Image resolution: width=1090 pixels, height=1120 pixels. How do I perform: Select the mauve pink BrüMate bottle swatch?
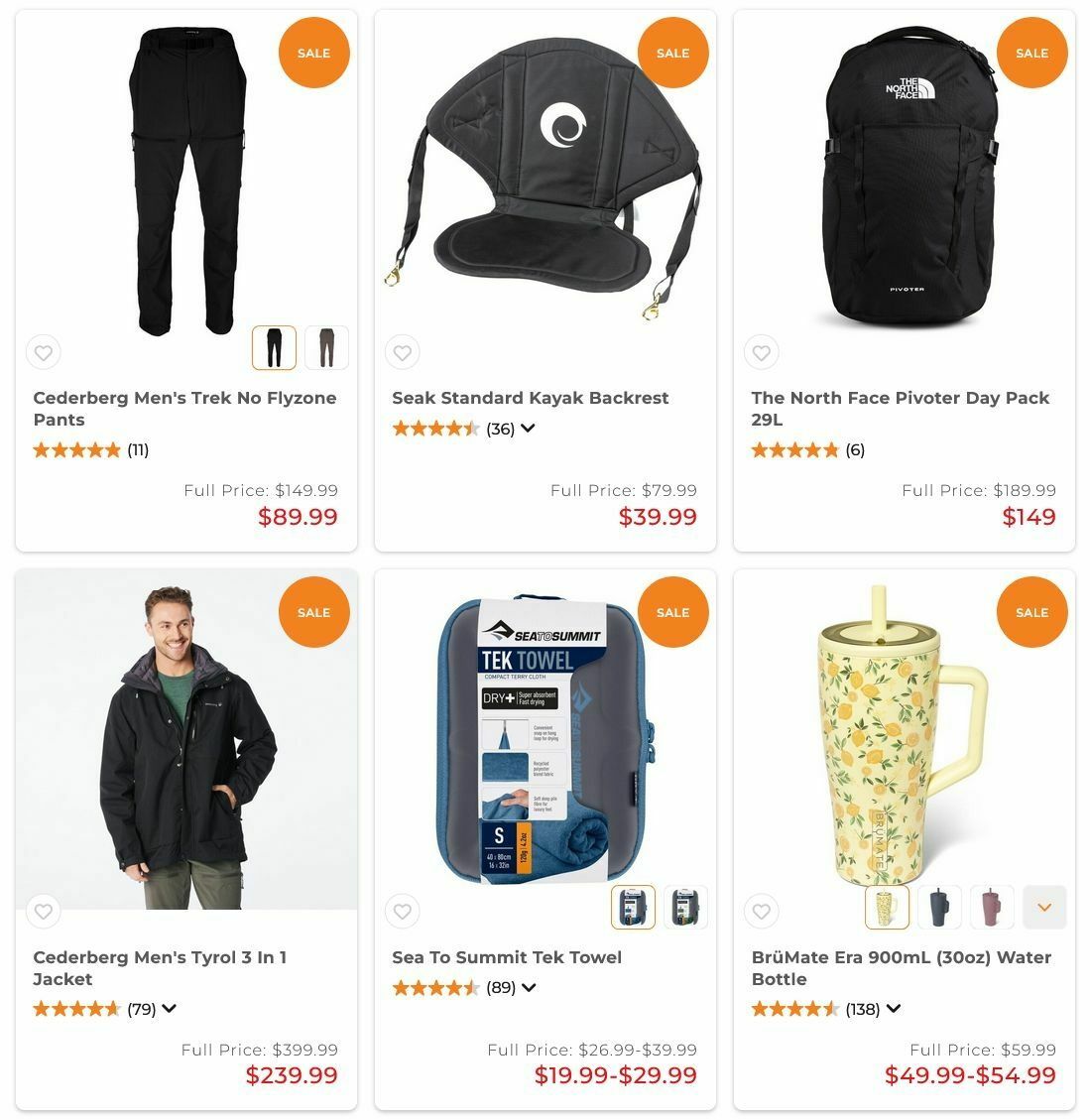point(992,907)
